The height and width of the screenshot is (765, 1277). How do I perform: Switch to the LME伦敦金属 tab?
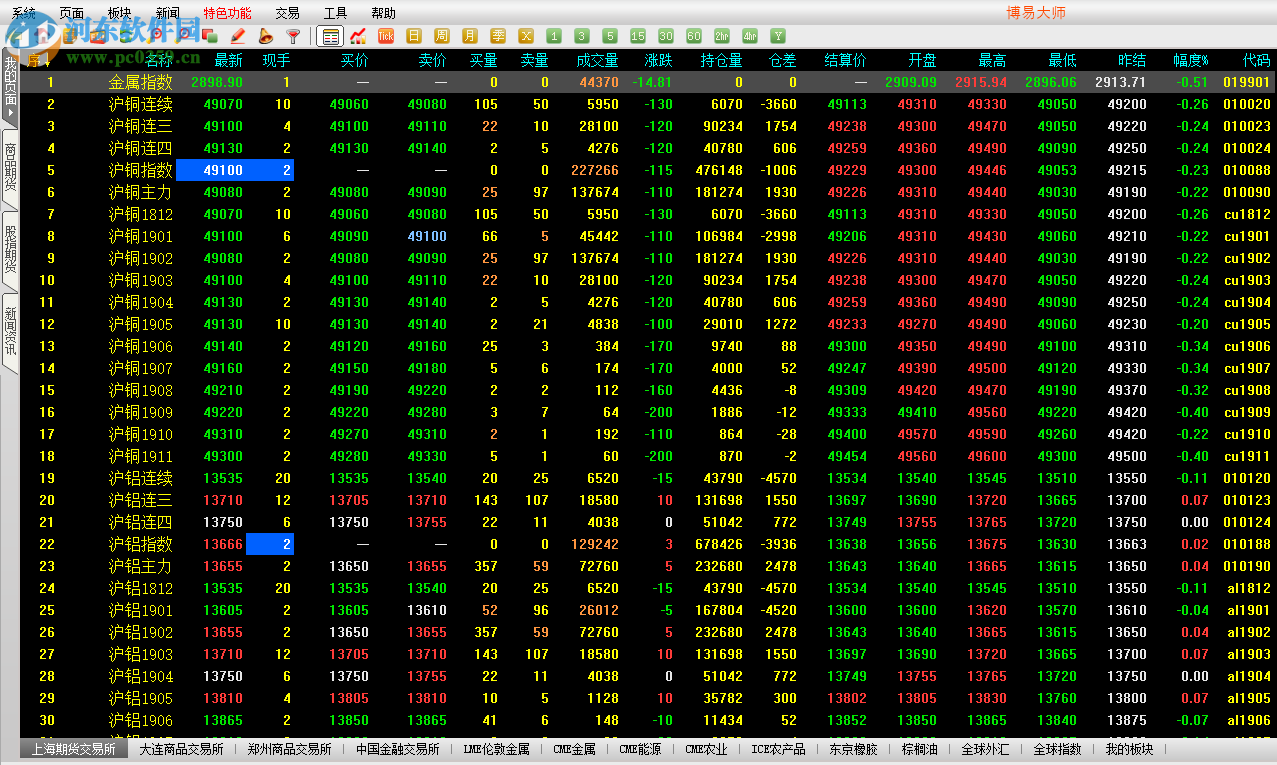(497, 749)
